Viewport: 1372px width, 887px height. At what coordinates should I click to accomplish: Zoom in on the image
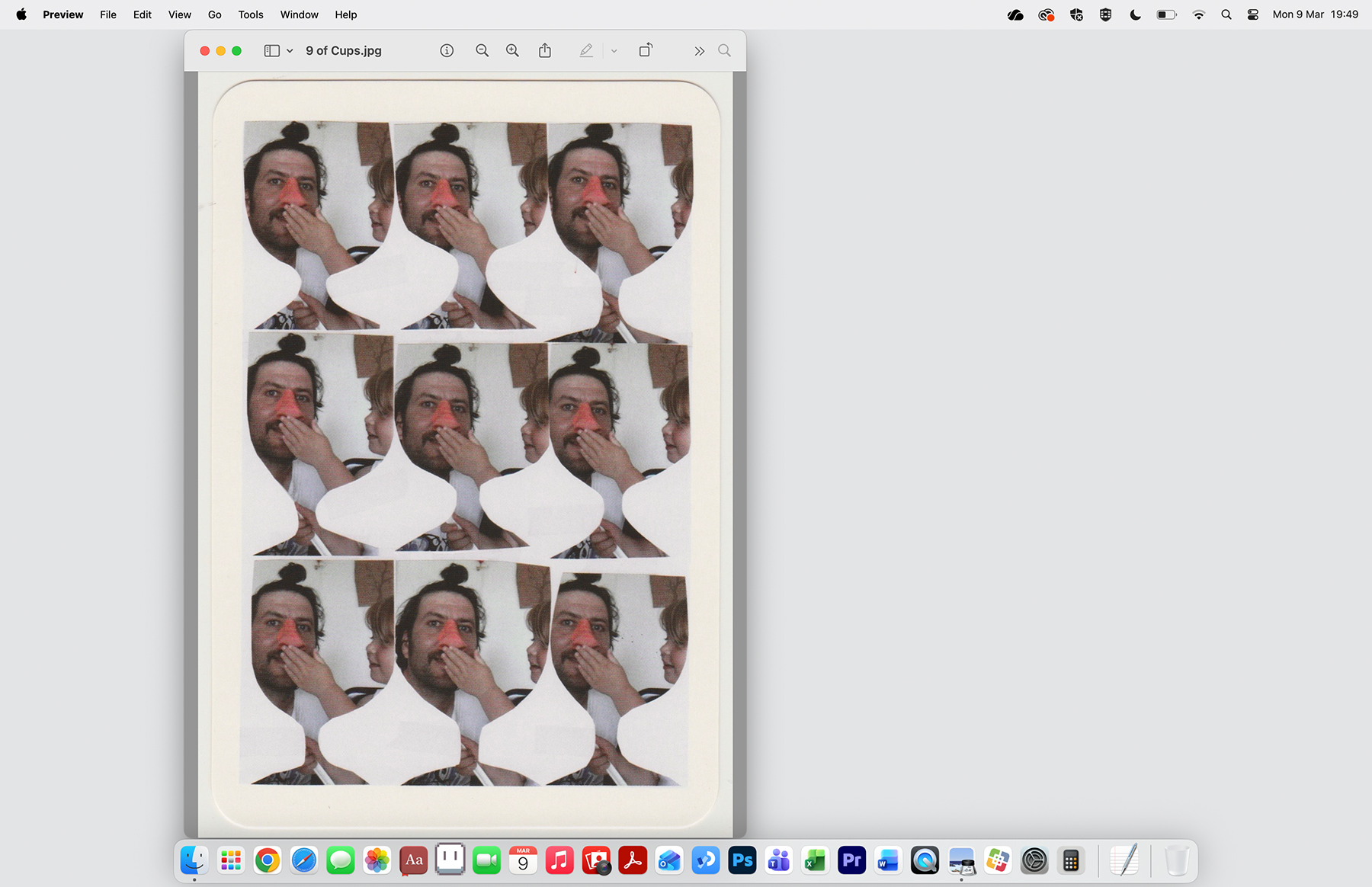pyautogui.click(x=512, y=51)
